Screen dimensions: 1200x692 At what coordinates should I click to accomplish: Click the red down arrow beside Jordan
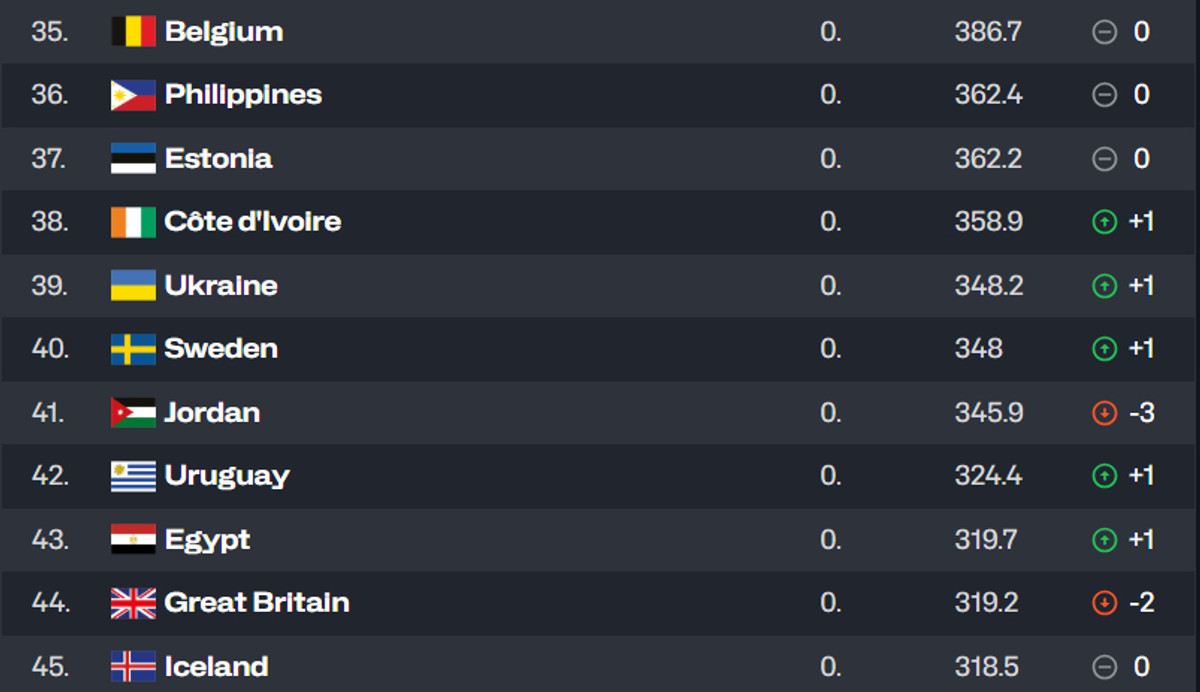coord(1104,413)
